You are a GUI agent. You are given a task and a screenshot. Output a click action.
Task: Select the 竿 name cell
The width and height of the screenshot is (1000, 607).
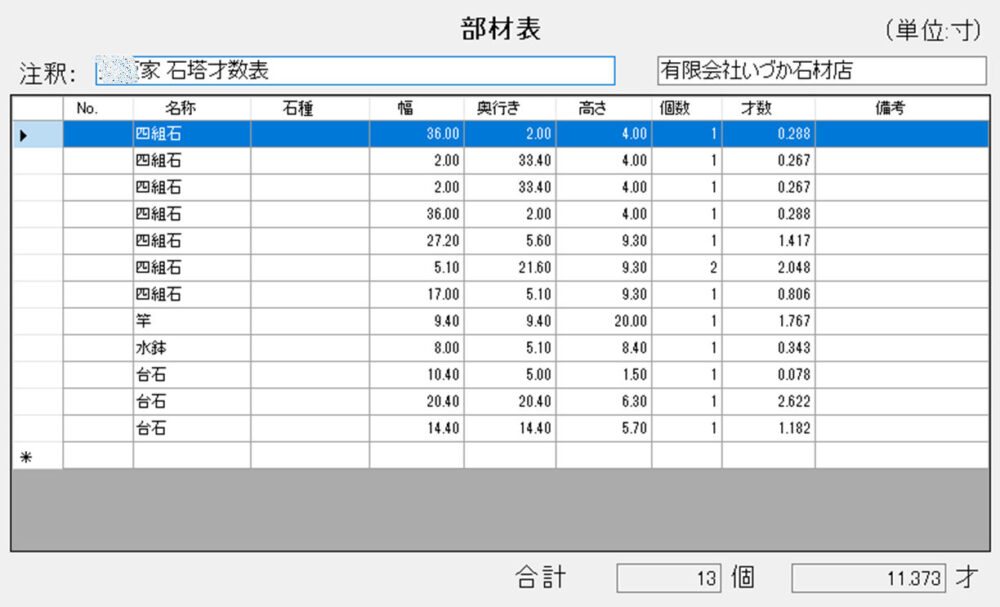click(191, 321)
